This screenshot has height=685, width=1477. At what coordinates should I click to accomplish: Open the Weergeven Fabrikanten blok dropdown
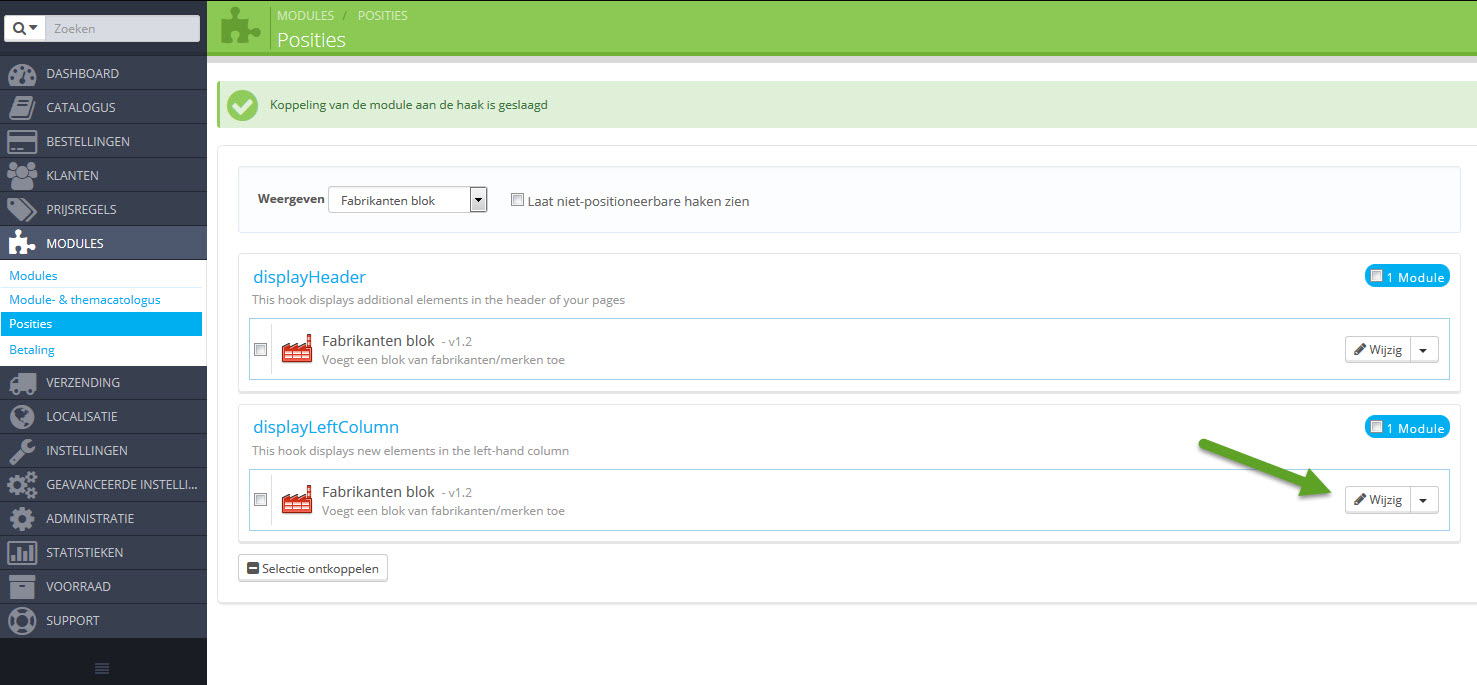(x=408, y=200)
